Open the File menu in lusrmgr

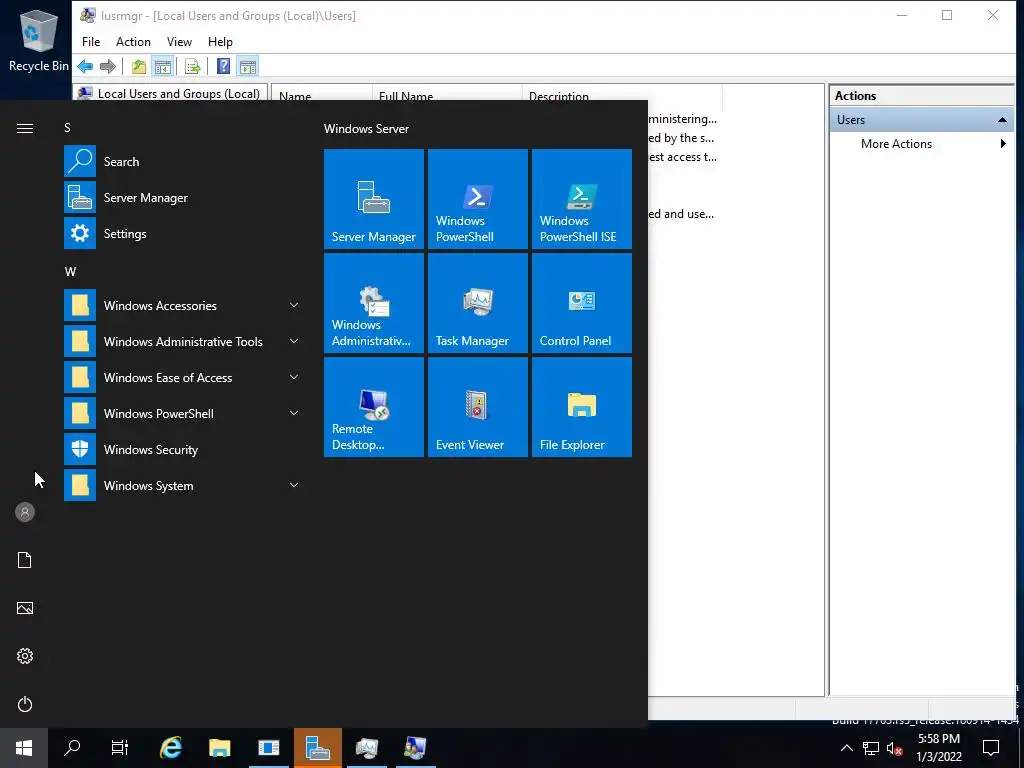point(91,42)
